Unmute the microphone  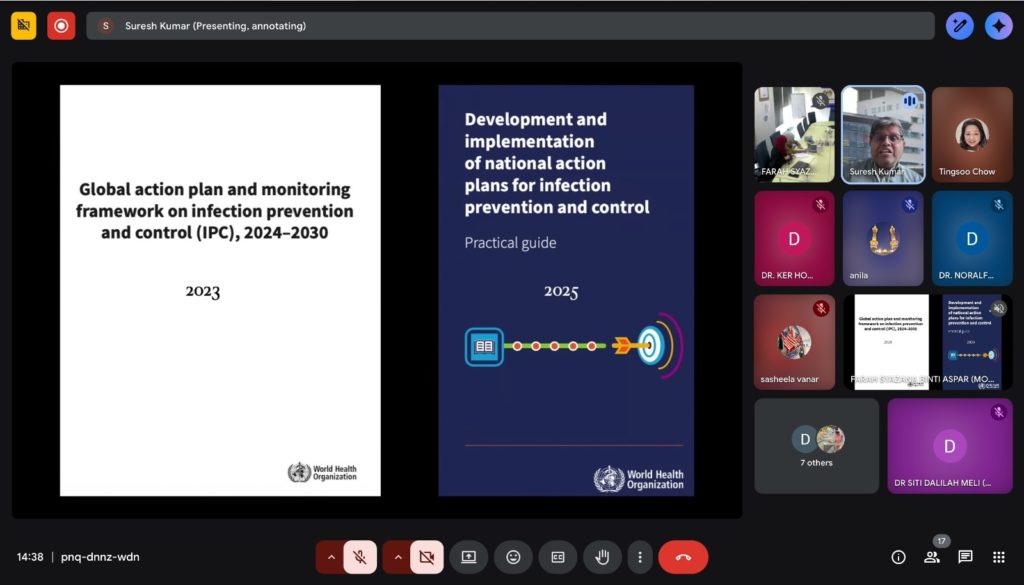coord(360,557)
